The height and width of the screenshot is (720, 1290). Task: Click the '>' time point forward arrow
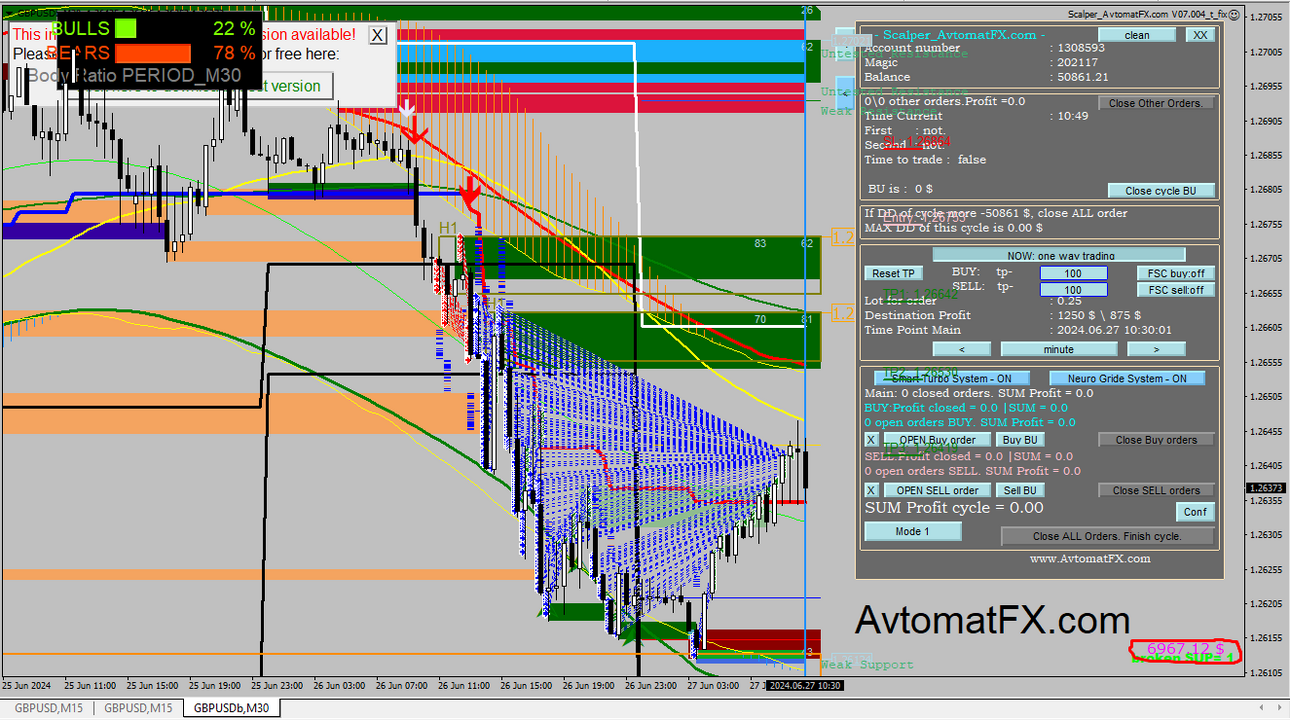point(1156,349)
